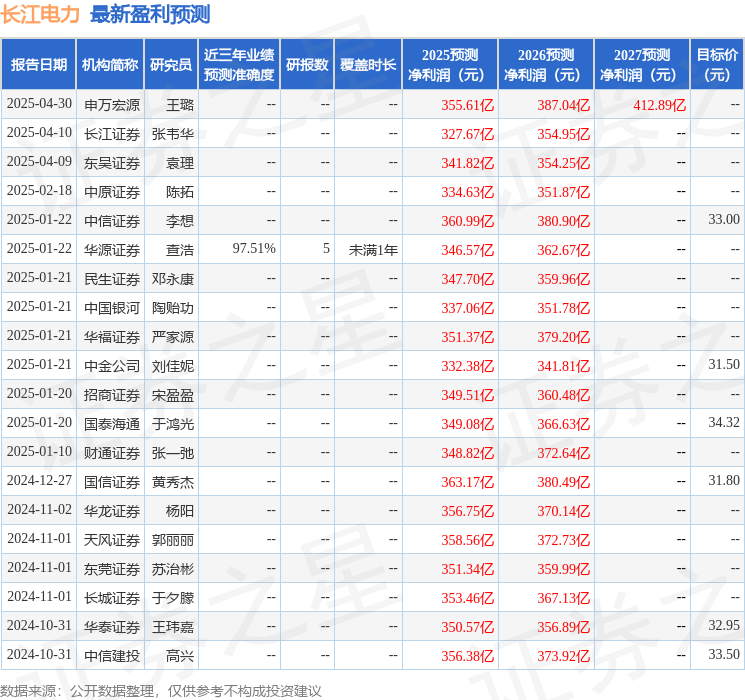Select the 研究员 column header
745x700 pixels.
pyautogui.click(x=171, y=65)
